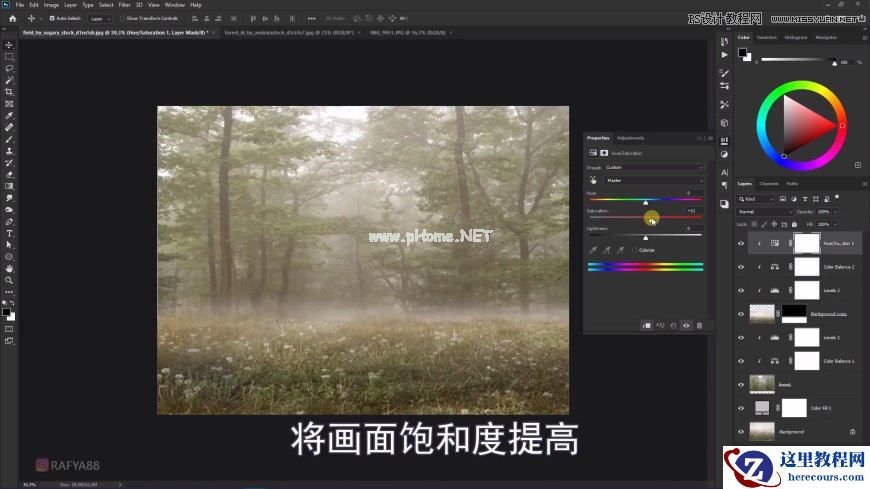Click the on-image adjustment hand tool
The image size is (870, 489).
click(x=593, y=180)
